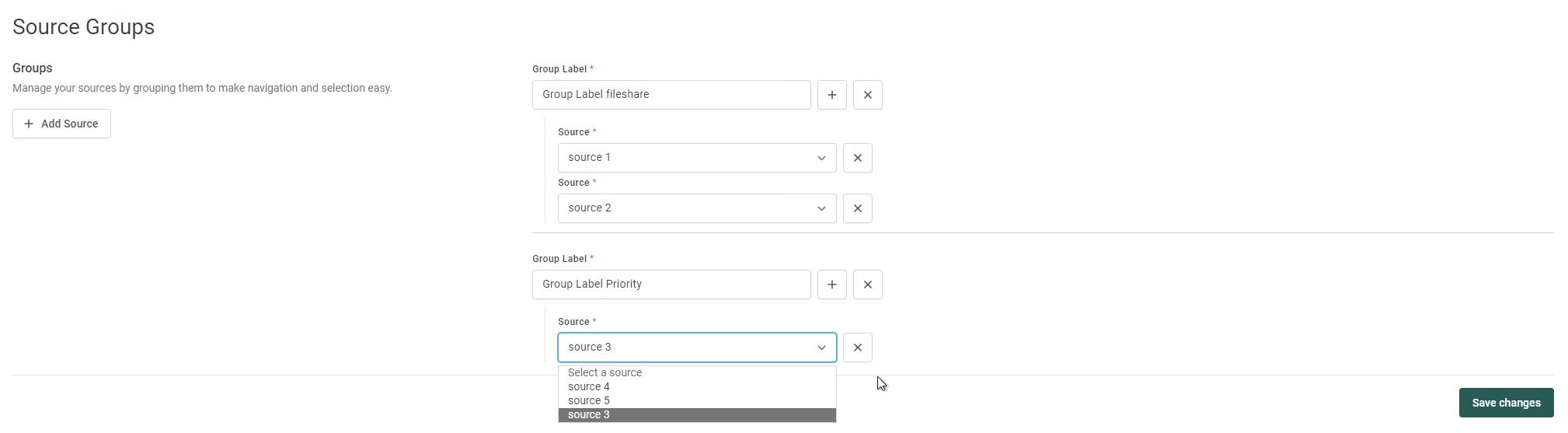Image resolution: width=1568 pixels, height=433 pixels.
Task: Select the 'Select a source' placeholder option
Action: coord(605,372)
